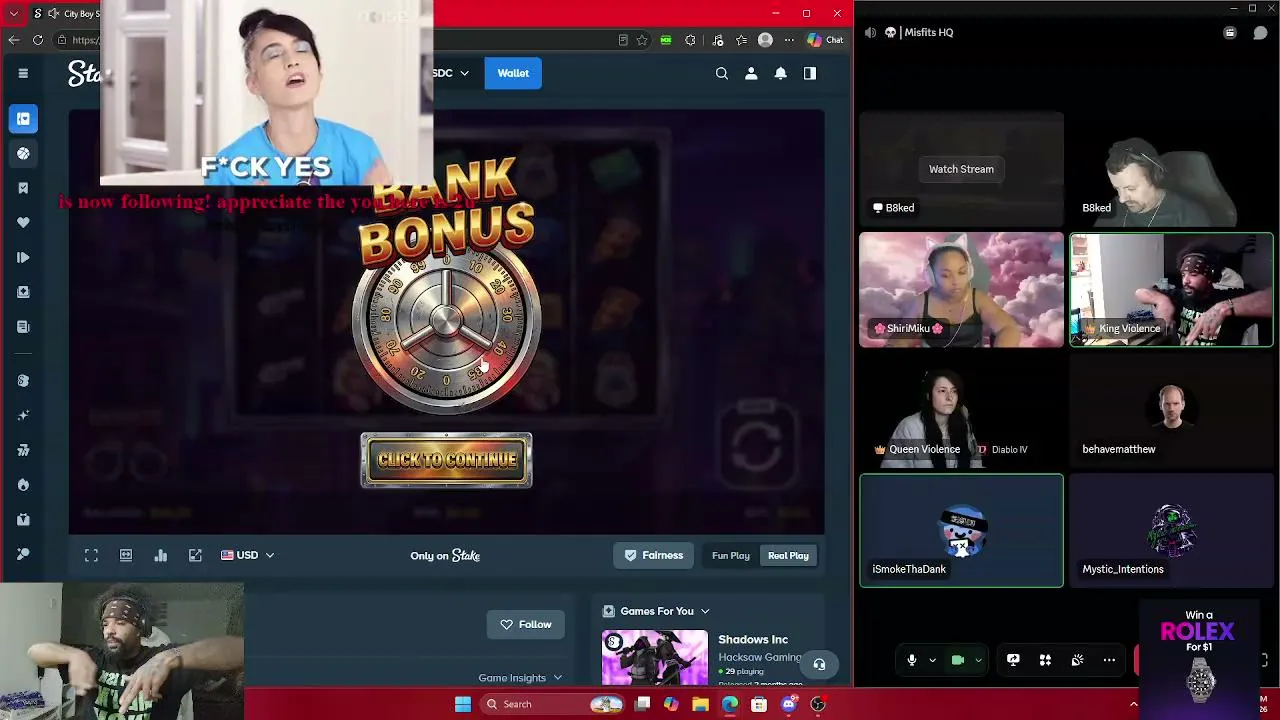Open Microsoft Store from the taskbar
Screen dimensions: 1280x720
point(759,704)
